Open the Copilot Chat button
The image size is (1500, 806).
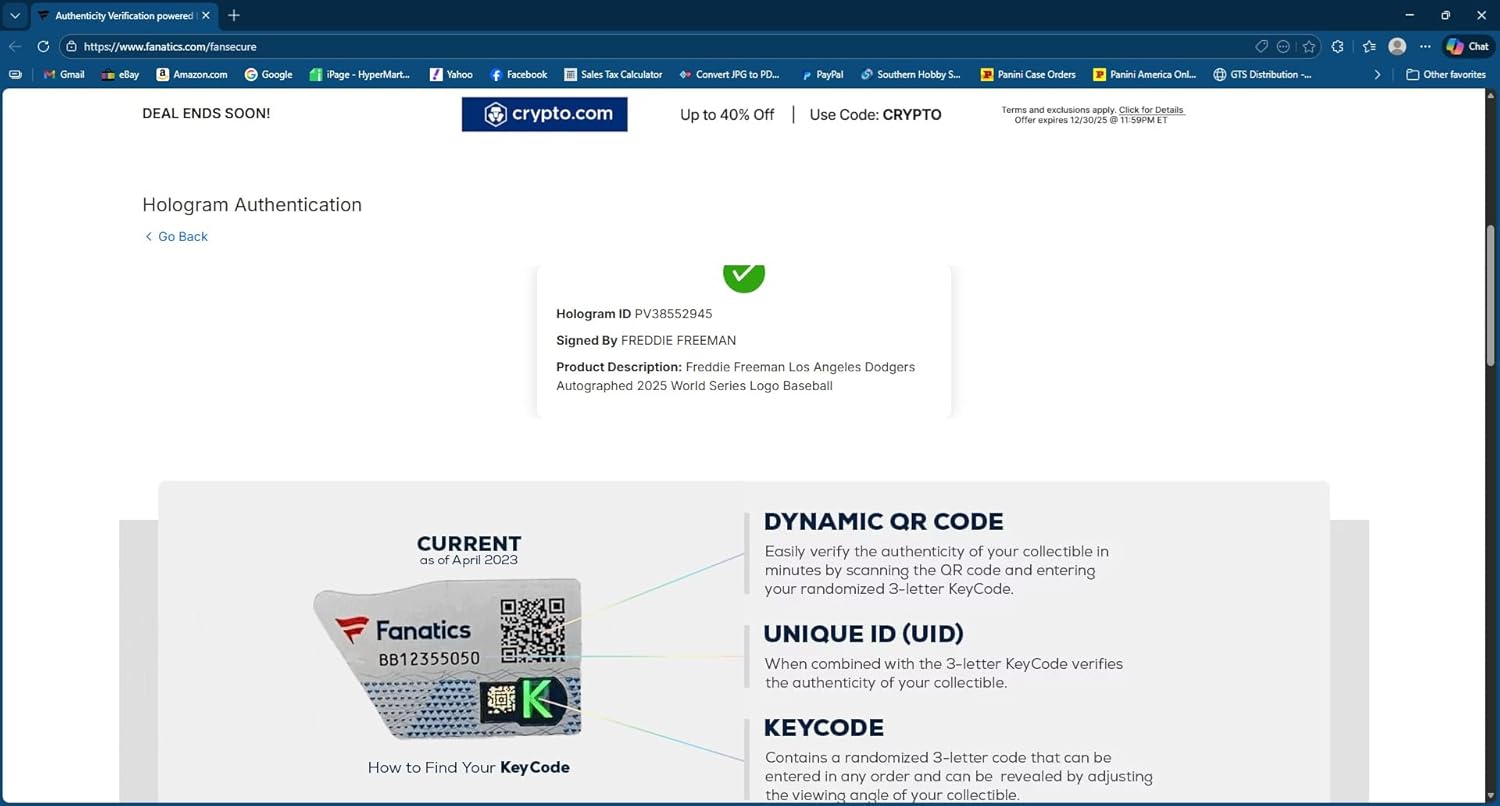coord(1468,47)
